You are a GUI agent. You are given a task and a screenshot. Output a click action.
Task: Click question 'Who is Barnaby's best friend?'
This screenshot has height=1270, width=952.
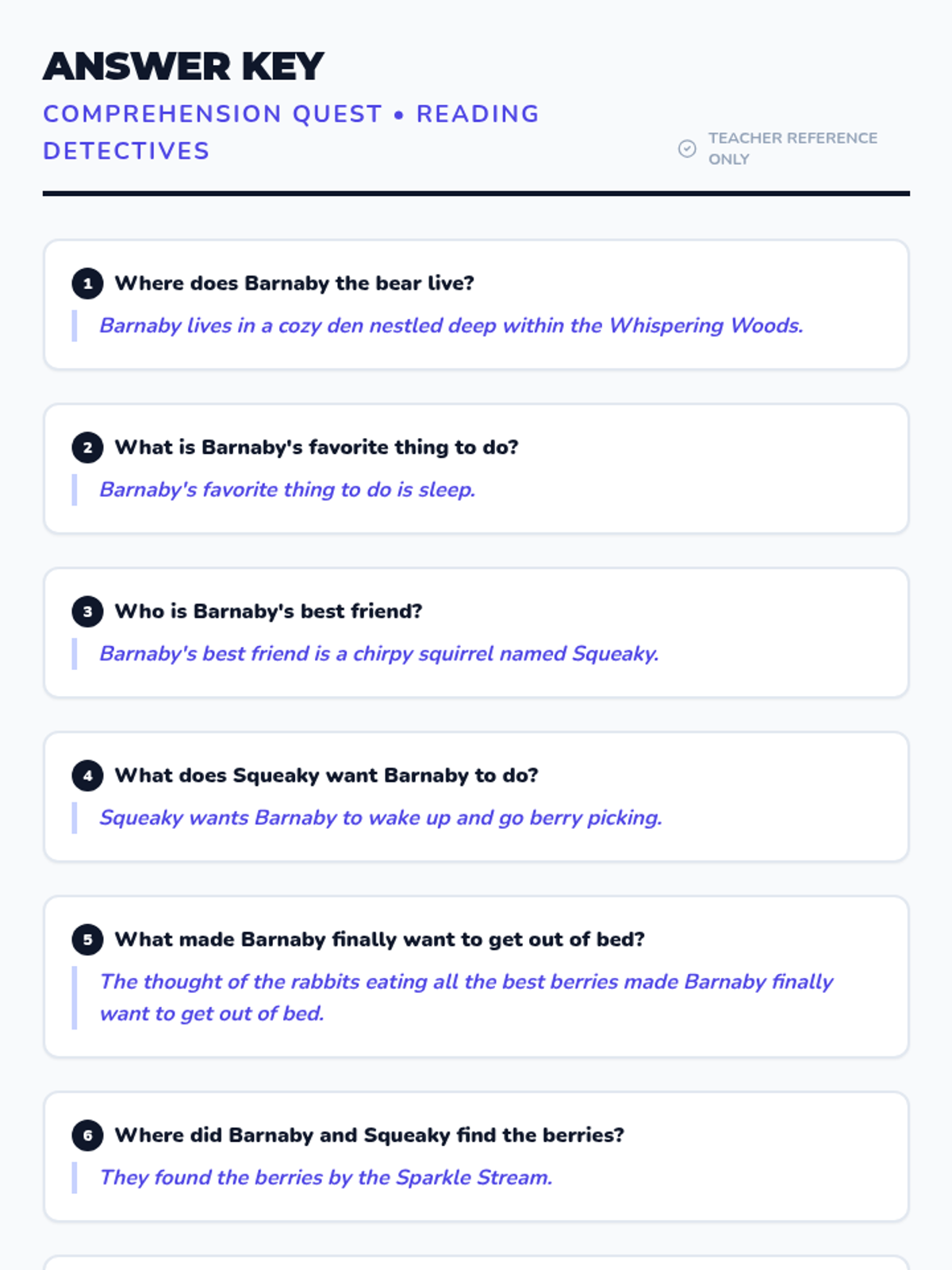[x=268, y=611]
